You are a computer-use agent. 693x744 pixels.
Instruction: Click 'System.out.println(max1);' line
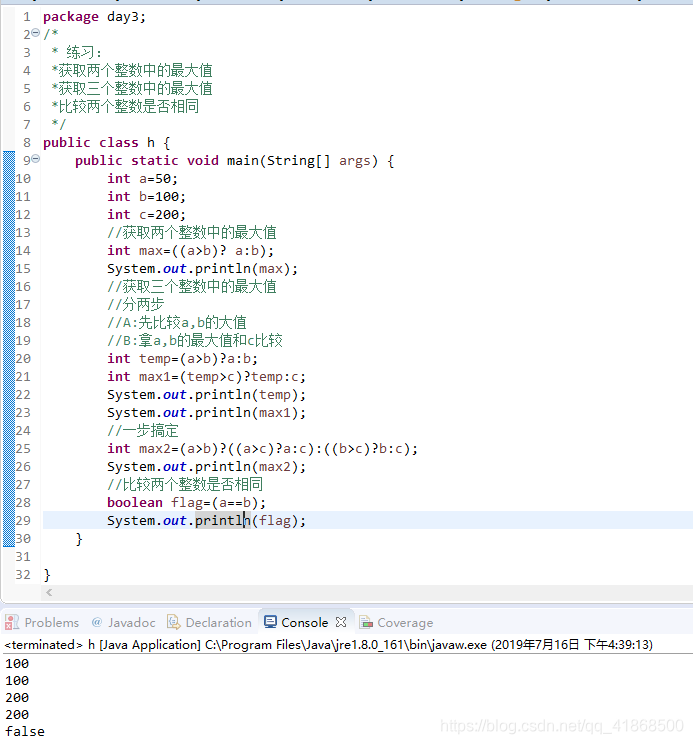tap(206, 413)
